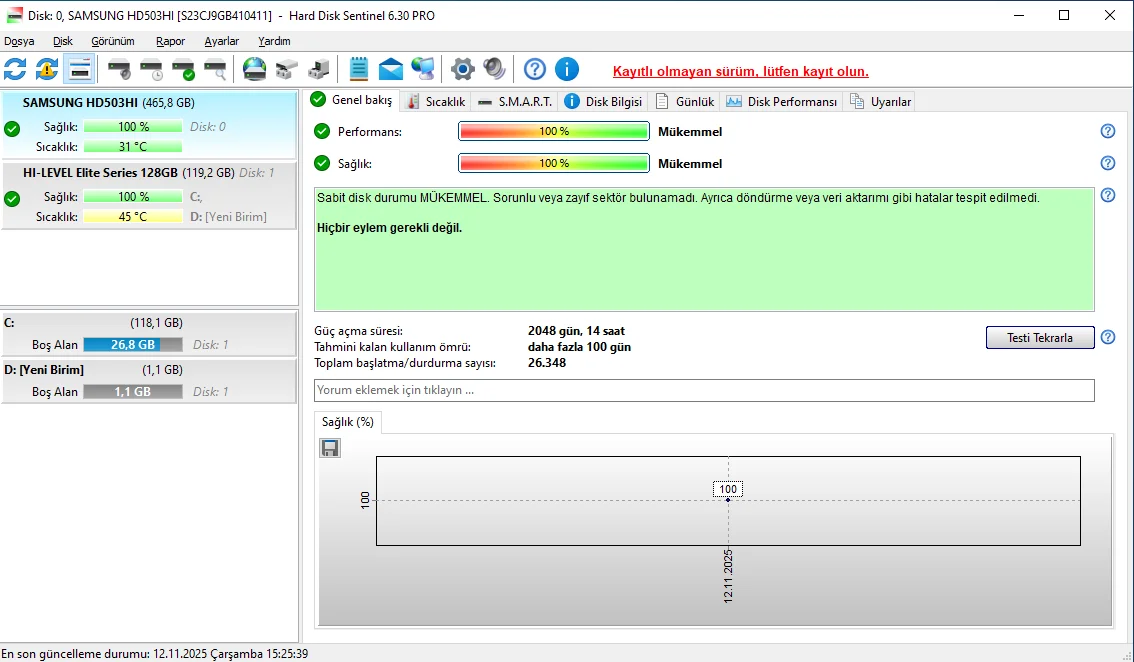Screen dimensions: 1134x662
Task: Open settings via the gear icon
Action: [x=462, y=69]
